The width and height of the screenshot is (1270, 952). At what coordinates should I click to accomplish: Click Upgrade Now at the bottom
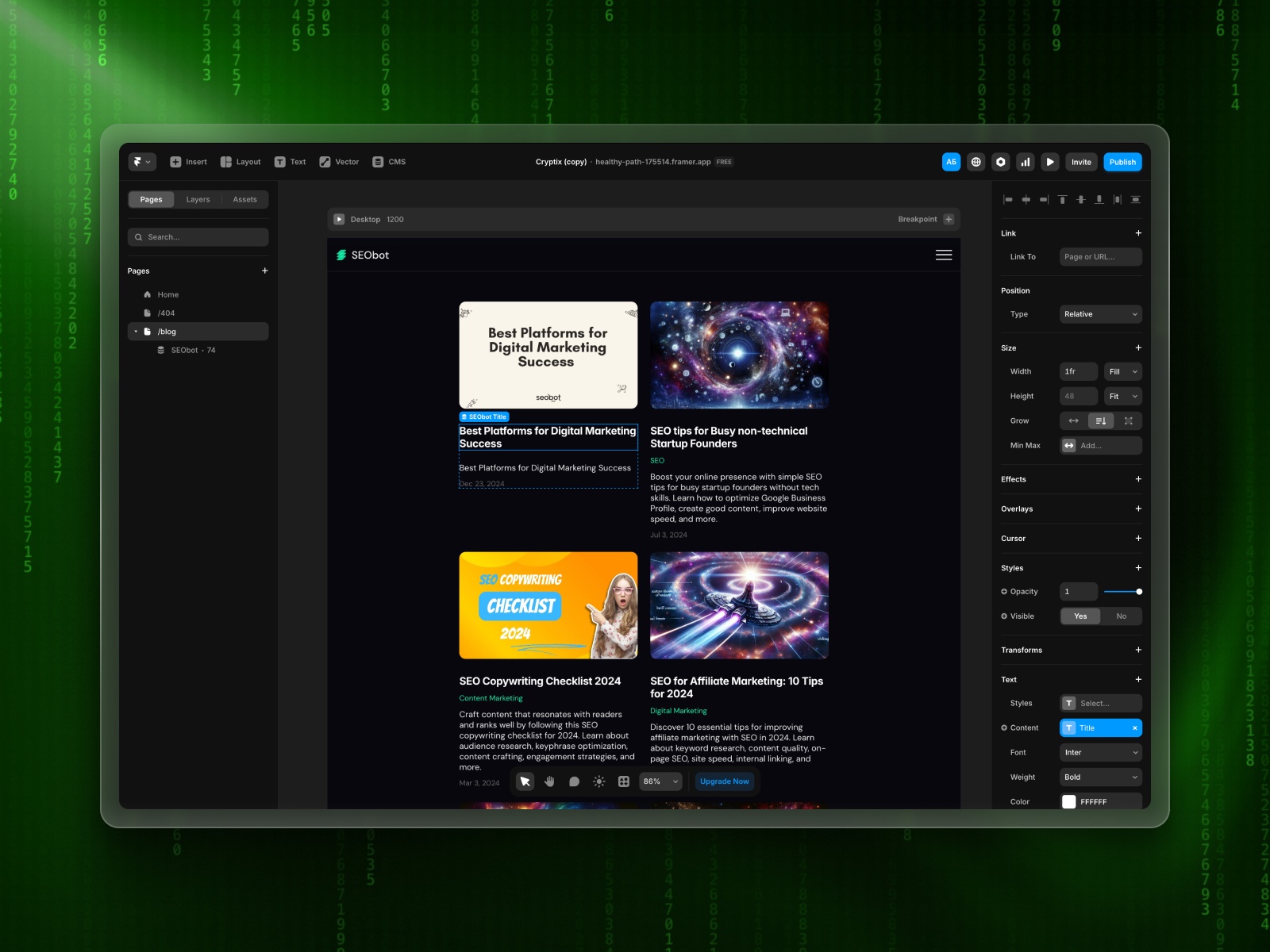[x=723, y=781]
